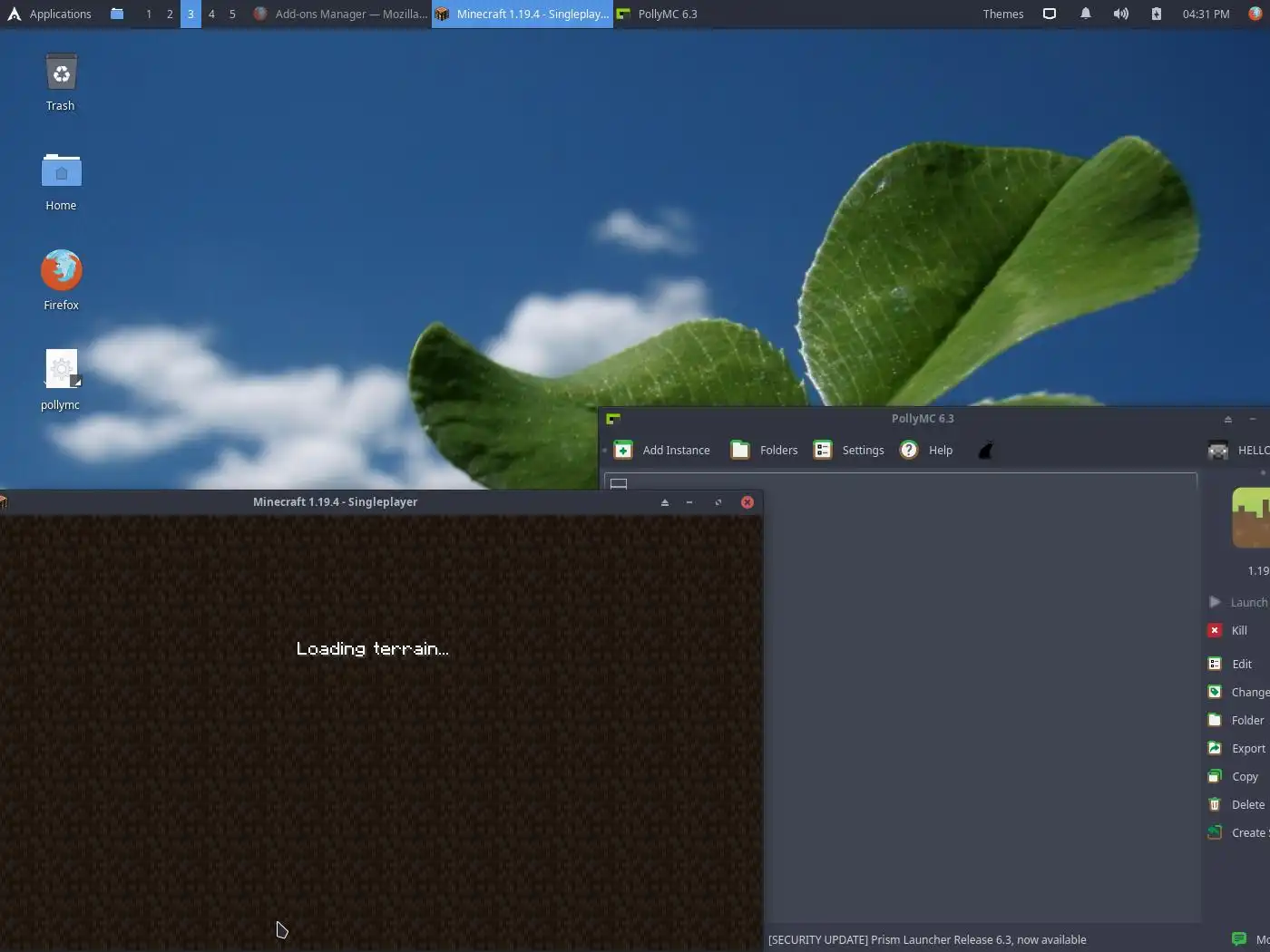Image resolution: width=1270 pixels, height=952 pixels.
Task: Switch to the Add-ons Manager Mozilla taskbar window
Action: (x=340, y=14)
